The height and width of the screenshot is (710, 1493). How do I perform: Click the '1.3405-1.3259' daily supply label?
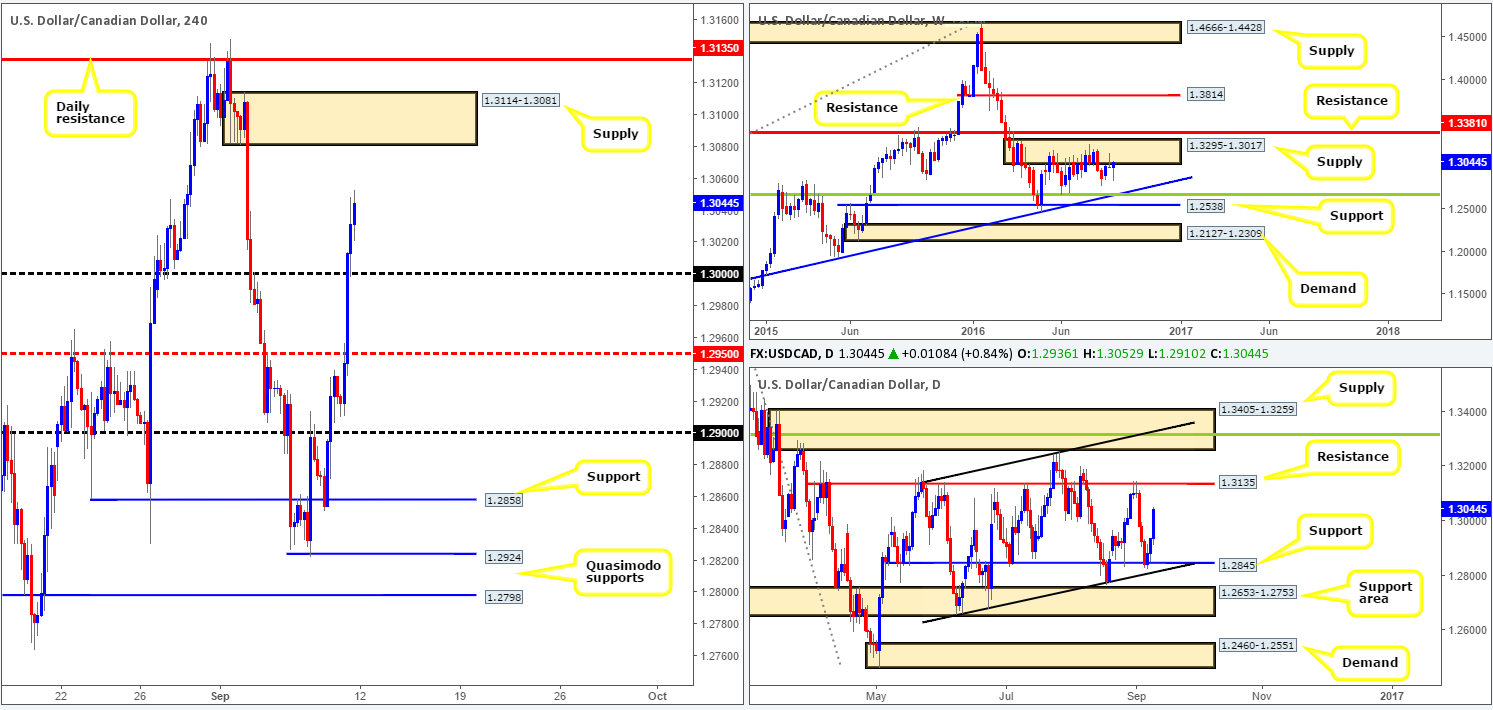(x=1258, y=410)
